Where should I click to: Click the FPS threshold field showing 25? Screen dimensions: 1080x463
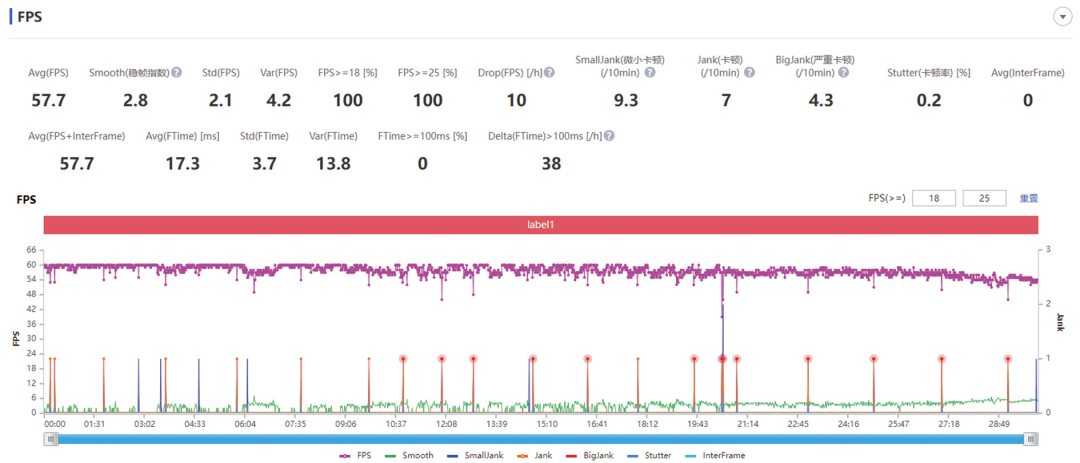pyautogui.click(x=984, y=198)
